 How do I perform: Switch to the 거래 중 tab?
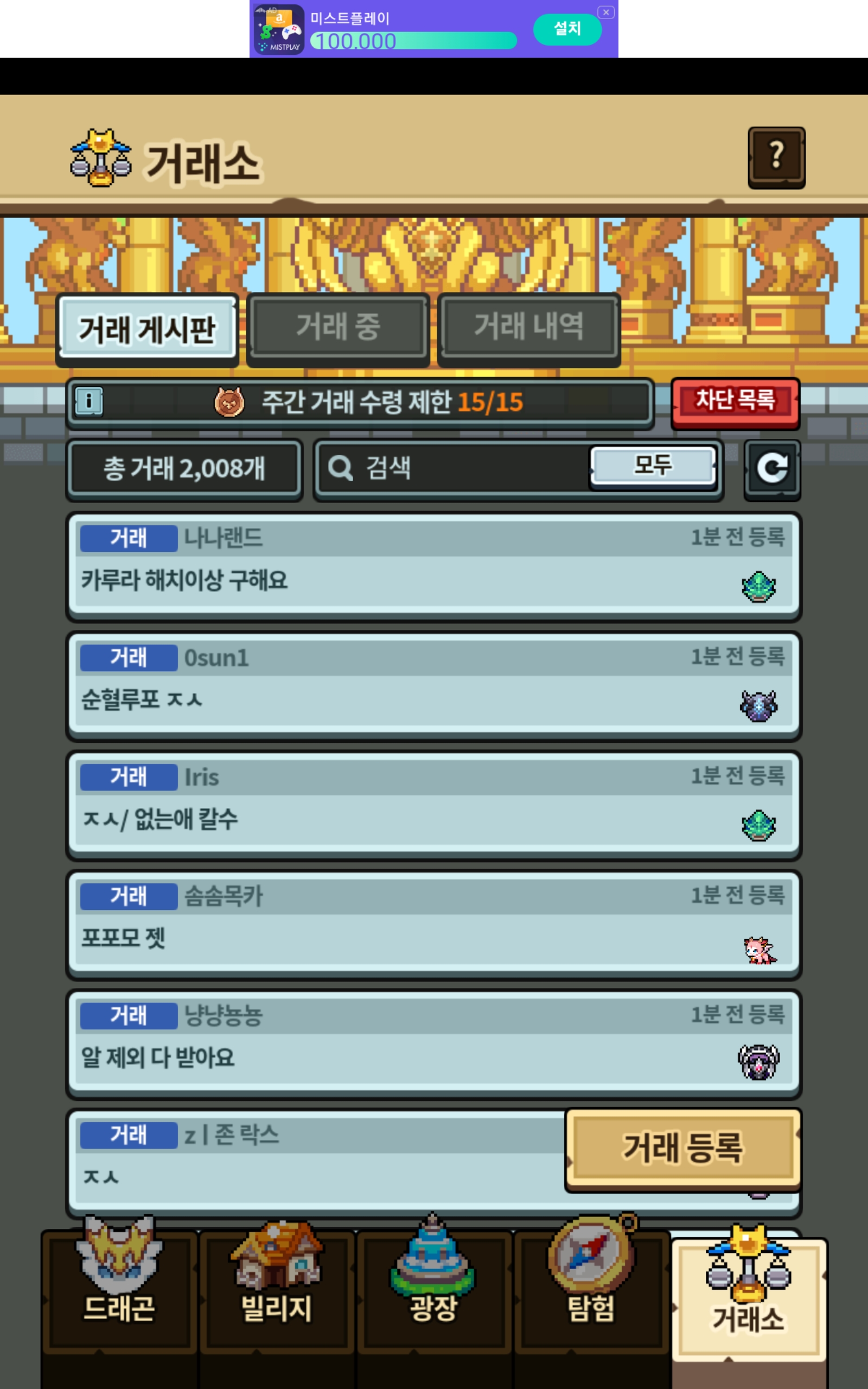338,329
